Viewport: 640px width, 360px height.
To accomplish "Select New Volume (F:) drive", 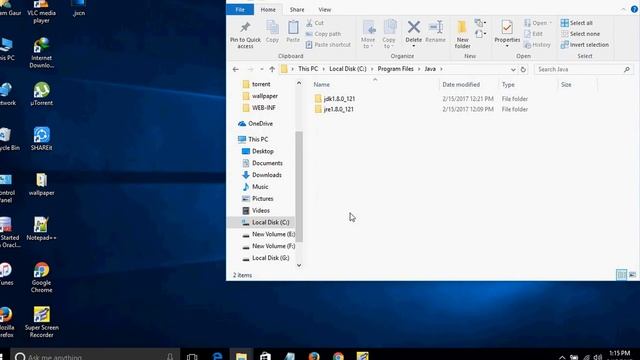I will pyautogui.click(x=273, y=246).
